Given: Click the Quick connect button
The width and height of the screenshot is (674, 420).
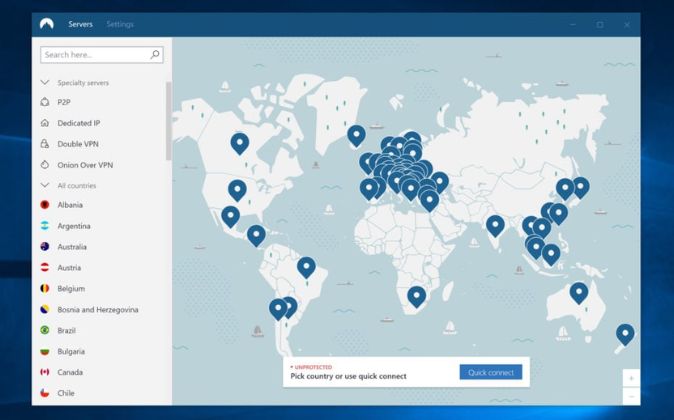Looking at the screenshot, I should click(x=491, y=372).
